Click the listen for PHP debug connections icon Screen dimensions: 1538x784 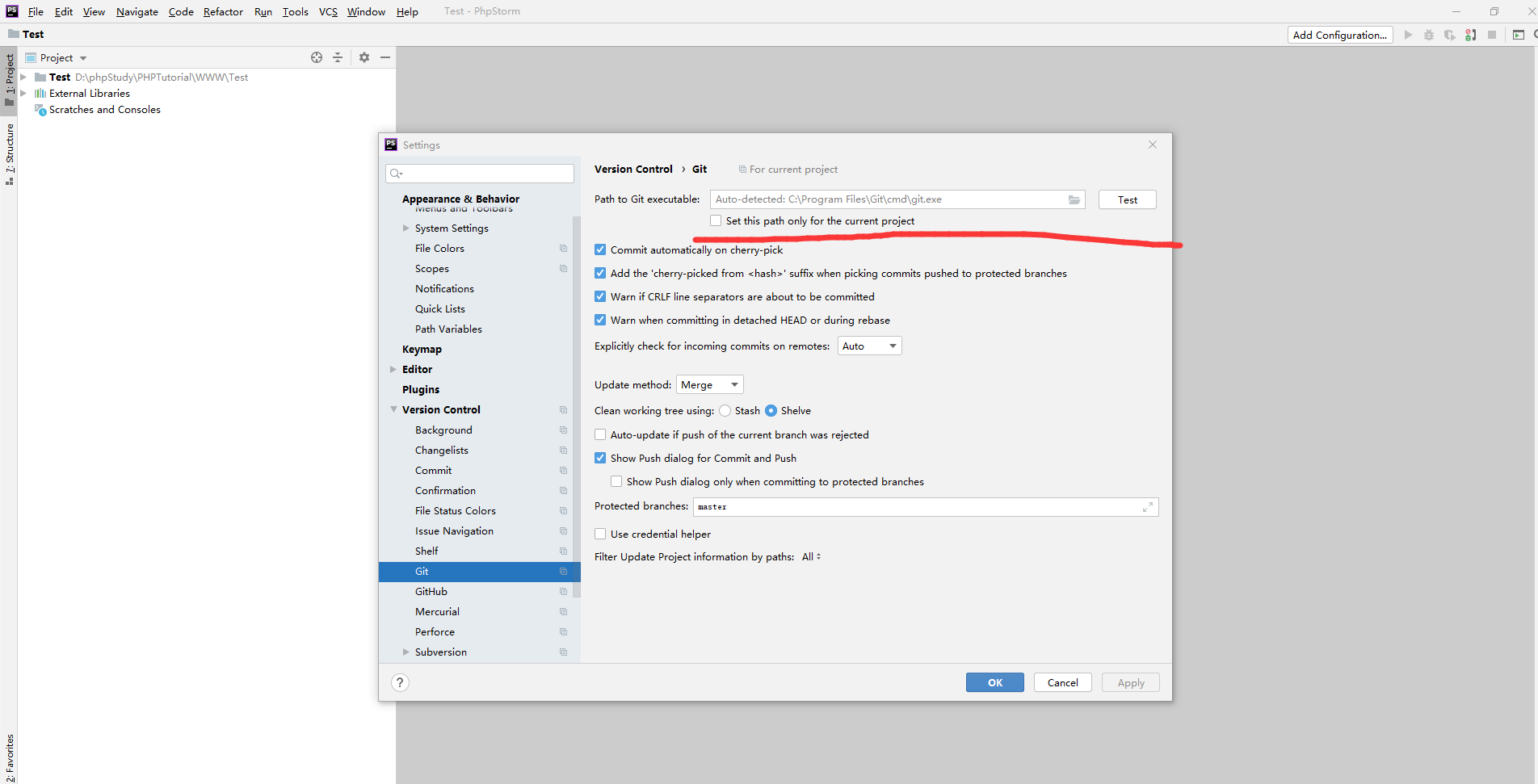(x=1471, y=35)
